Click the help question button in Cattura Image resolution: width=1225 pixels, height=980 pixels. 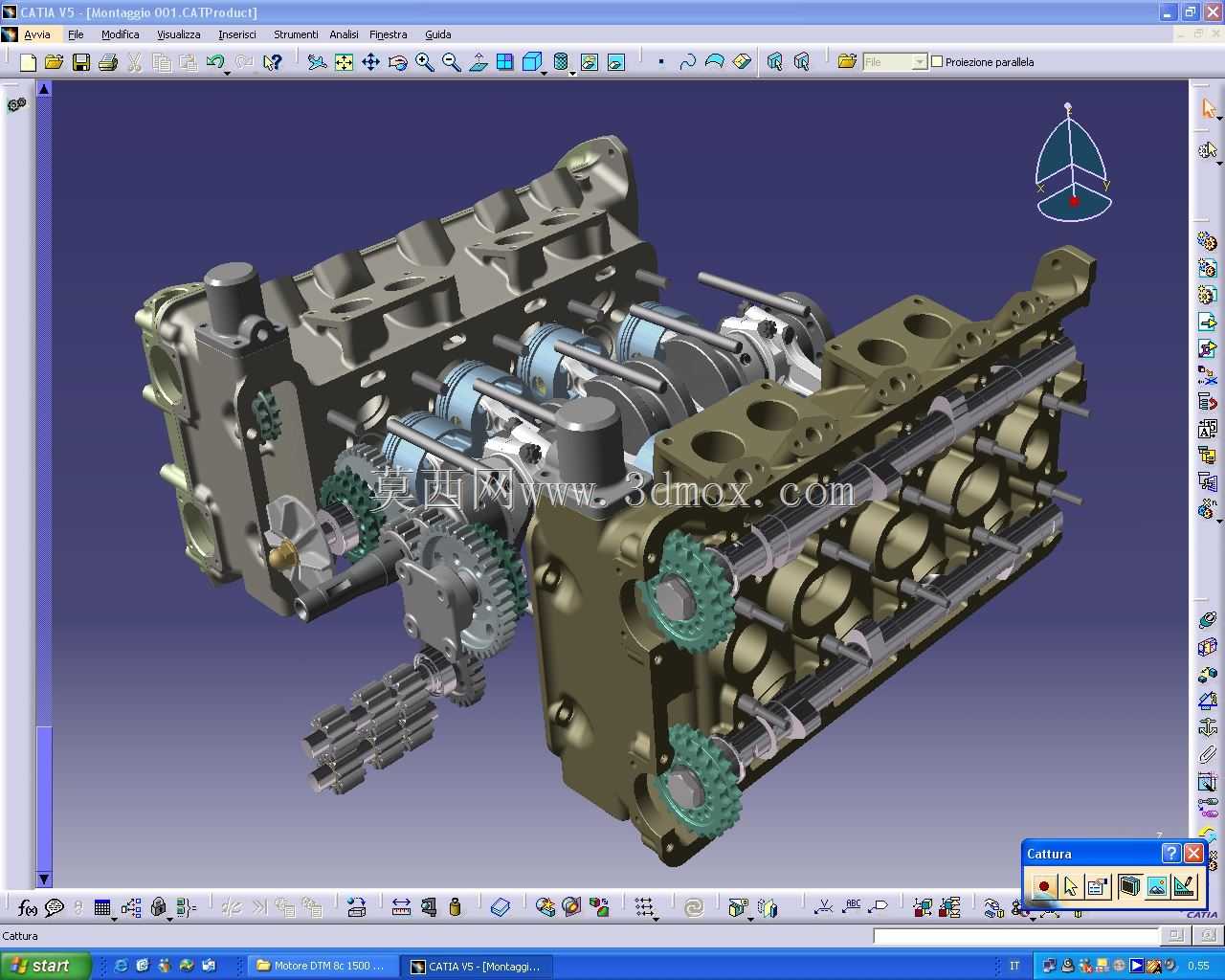[x=1170, y=853]
